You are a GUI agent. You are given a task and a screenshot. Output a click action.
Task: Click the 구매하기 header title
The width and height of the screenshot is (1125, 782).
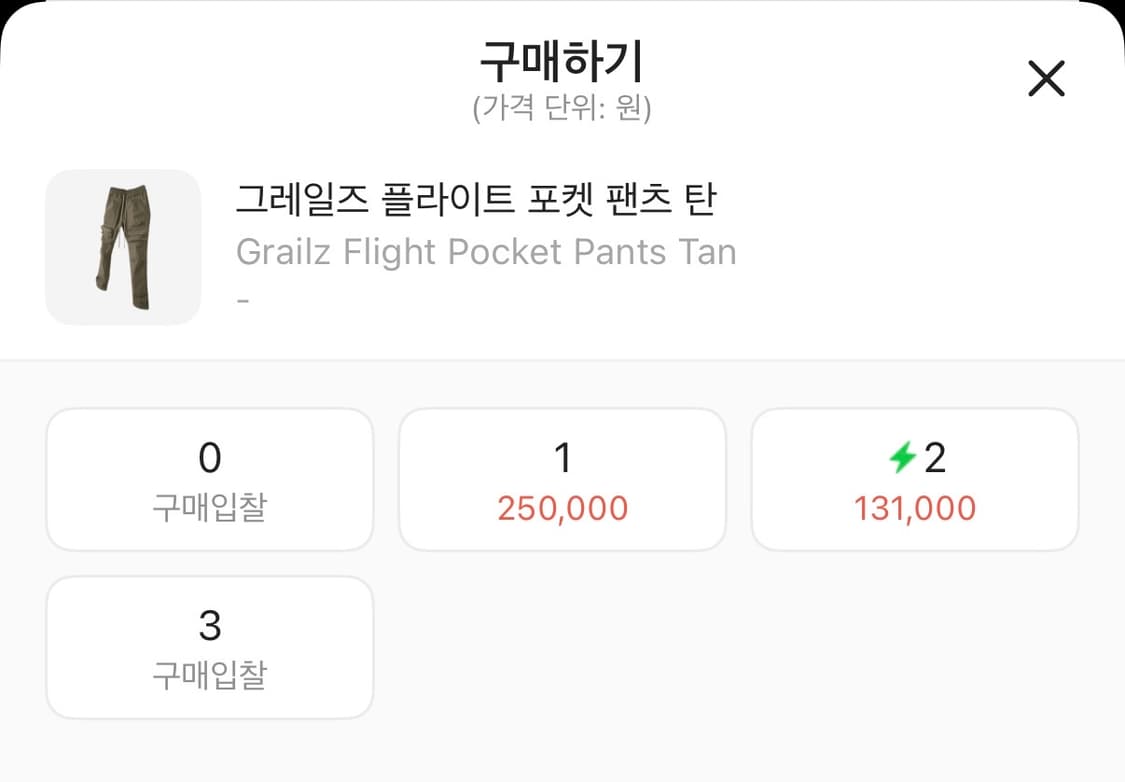pyautogui.click(x=562, y=60)
